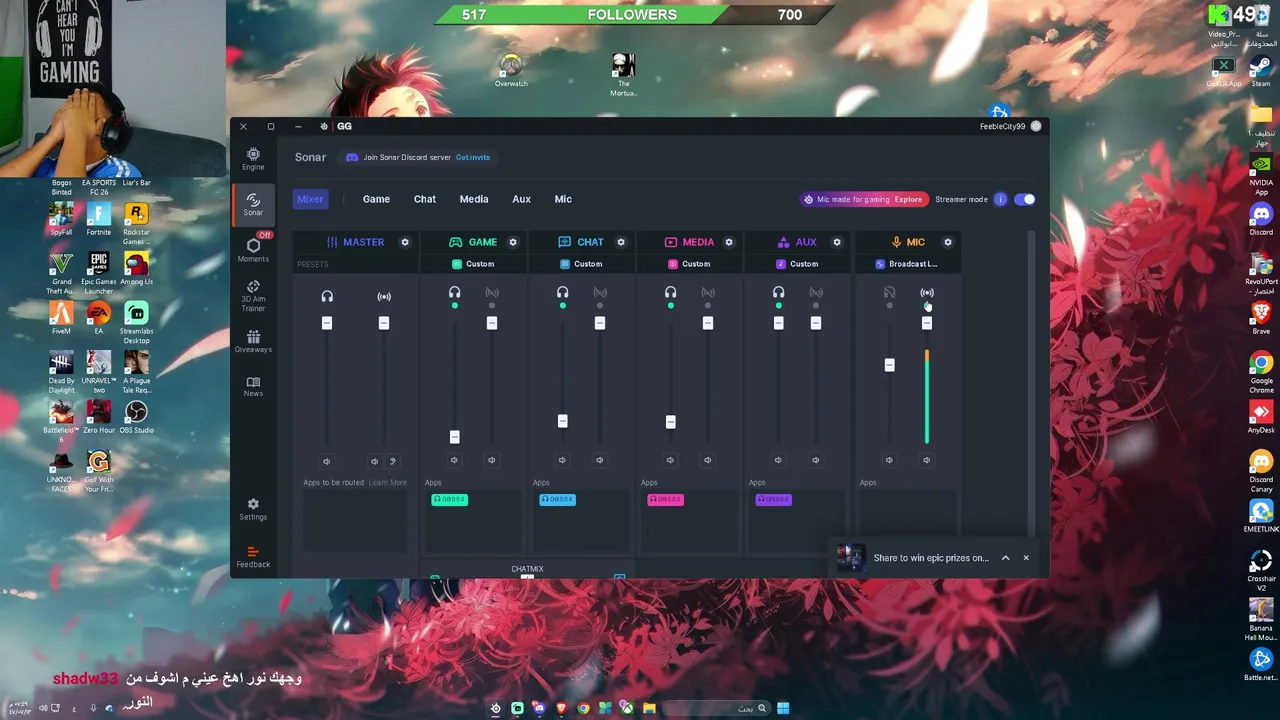Open the AnyDesk desktop icon
Image resolution: width=1280 pixels, height=720 pixels.
(x=1261, y=418)
